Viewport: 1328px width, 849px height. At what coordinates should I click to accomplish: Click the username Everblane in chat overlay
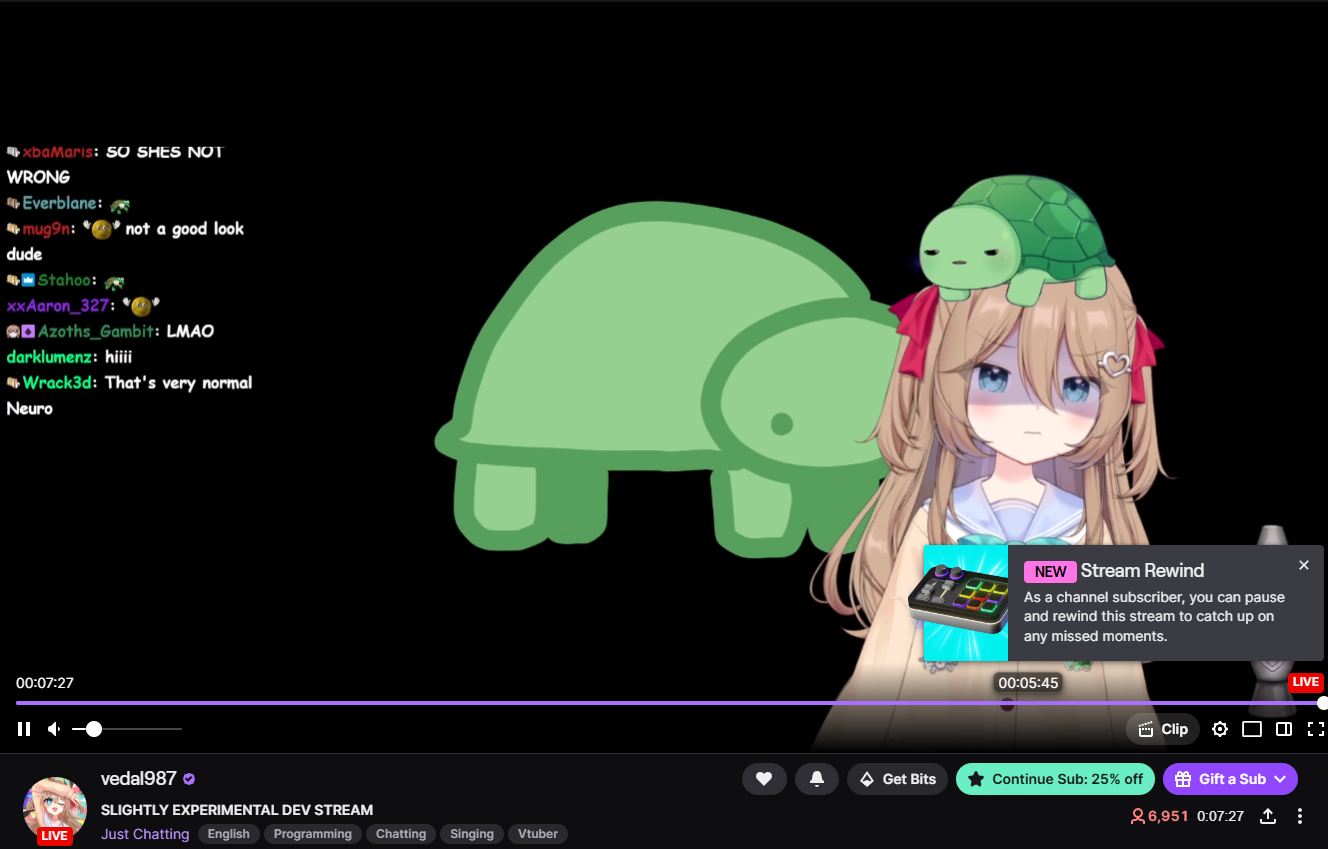click(62, 203)
